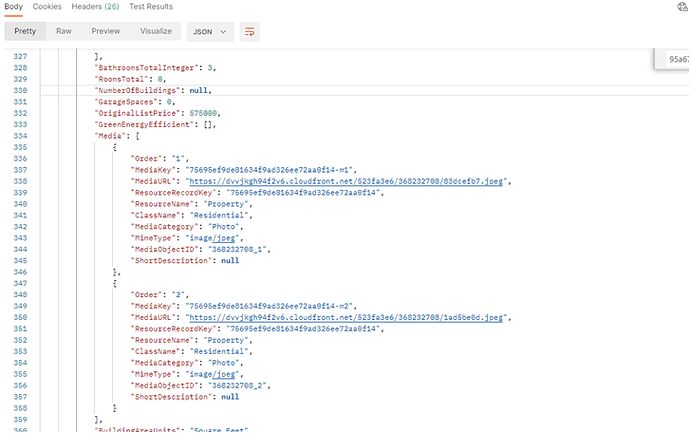The width and height of the screenshot is (690, 433).
Task: Click the "NumberOfBuildings" key
Action: (x=137, y=91)
